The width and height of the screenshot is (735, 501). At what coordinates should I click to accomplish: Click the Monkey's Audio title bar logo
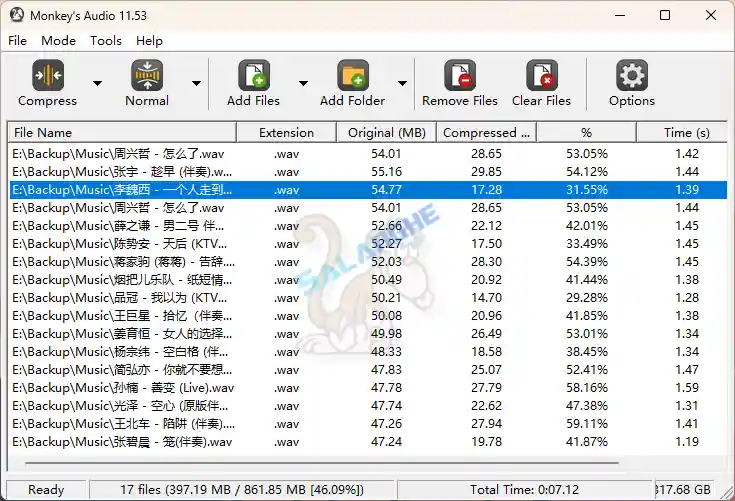(17, 15)
